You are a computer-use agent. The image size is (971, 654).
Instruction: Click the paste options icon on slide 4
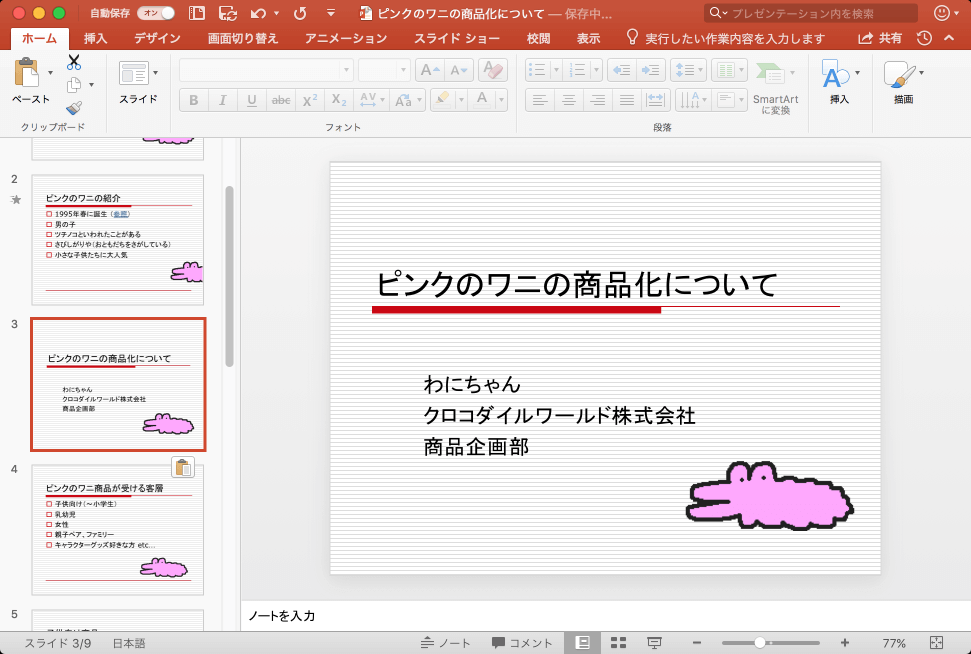183,467
